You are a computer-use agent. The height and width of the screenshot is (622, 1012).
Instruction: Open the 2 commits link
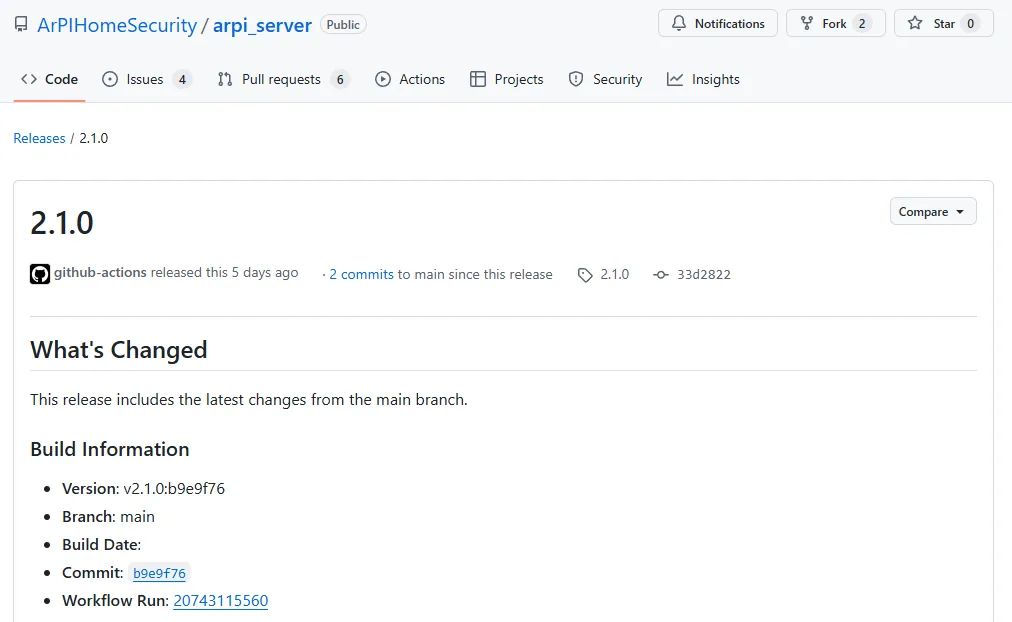[361, 275]
